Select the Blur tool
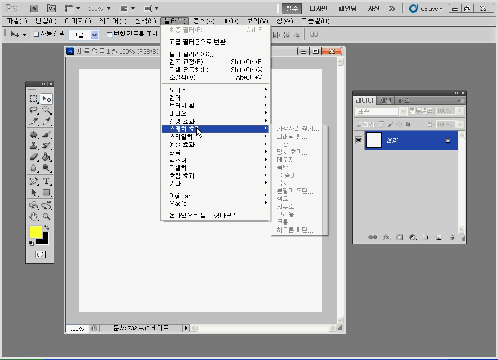The height and width of the screenshot is (360, 498). 34,168
